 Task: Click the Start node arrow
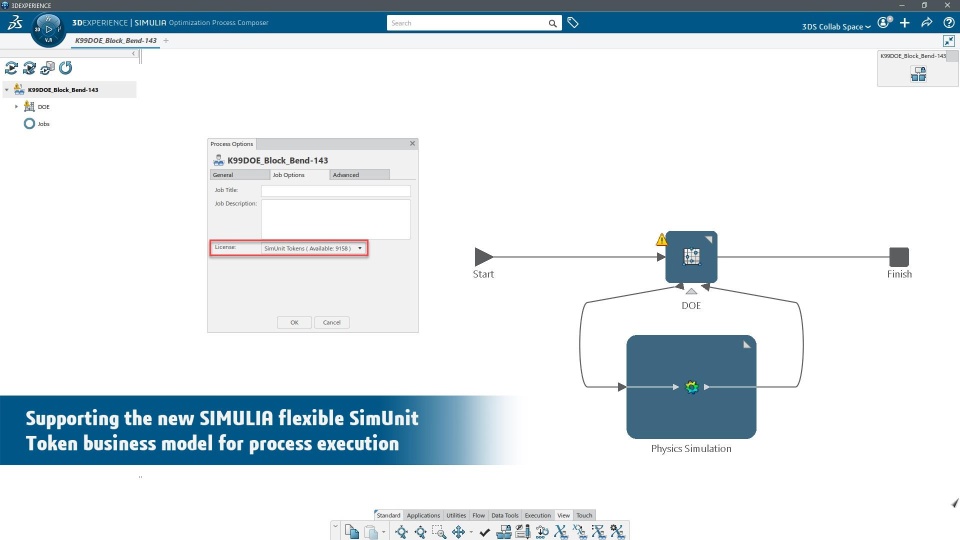(483, 257)
